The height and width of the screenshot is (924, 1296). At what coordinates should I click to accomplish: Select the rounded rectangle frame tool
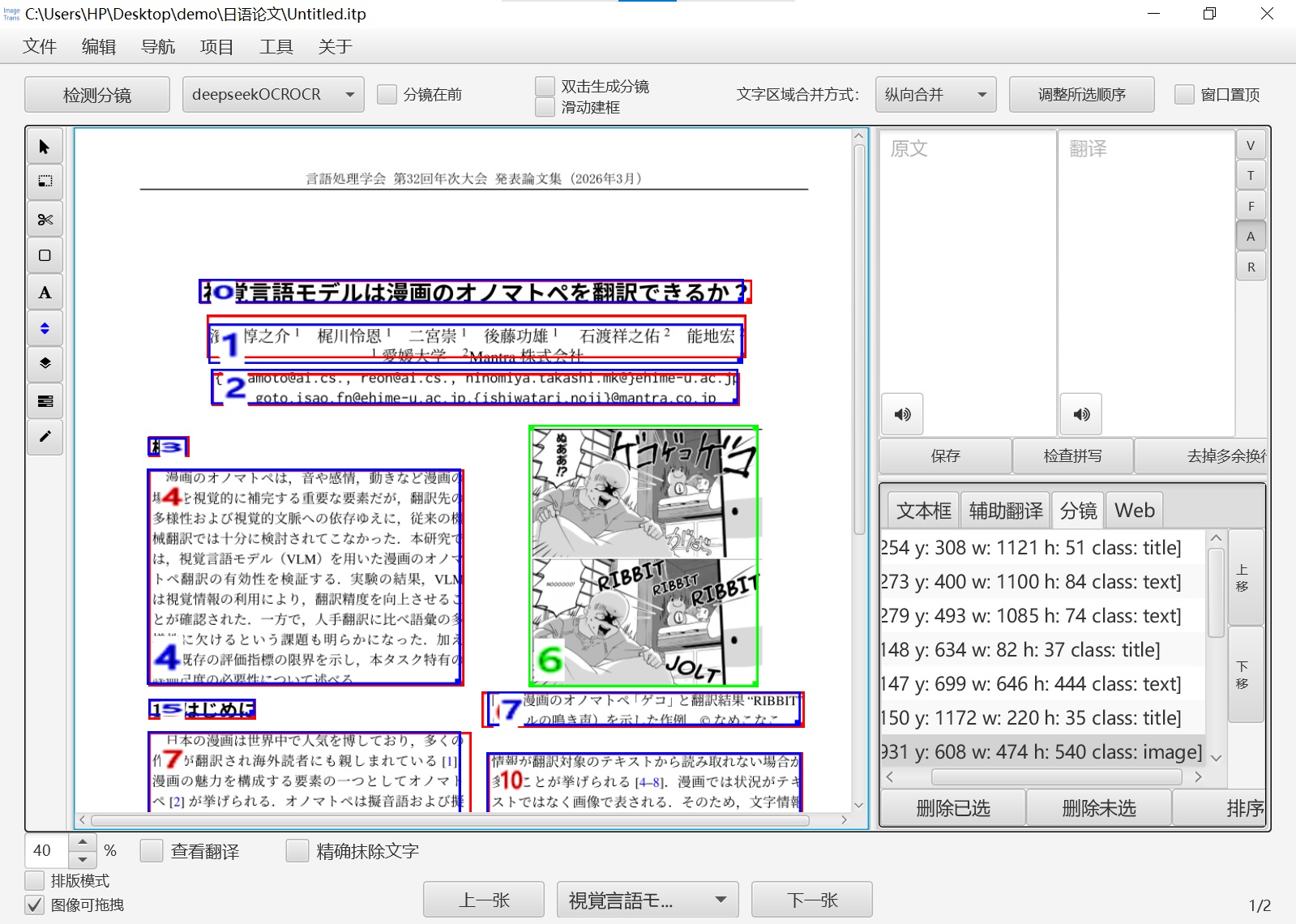coord(45,255)
